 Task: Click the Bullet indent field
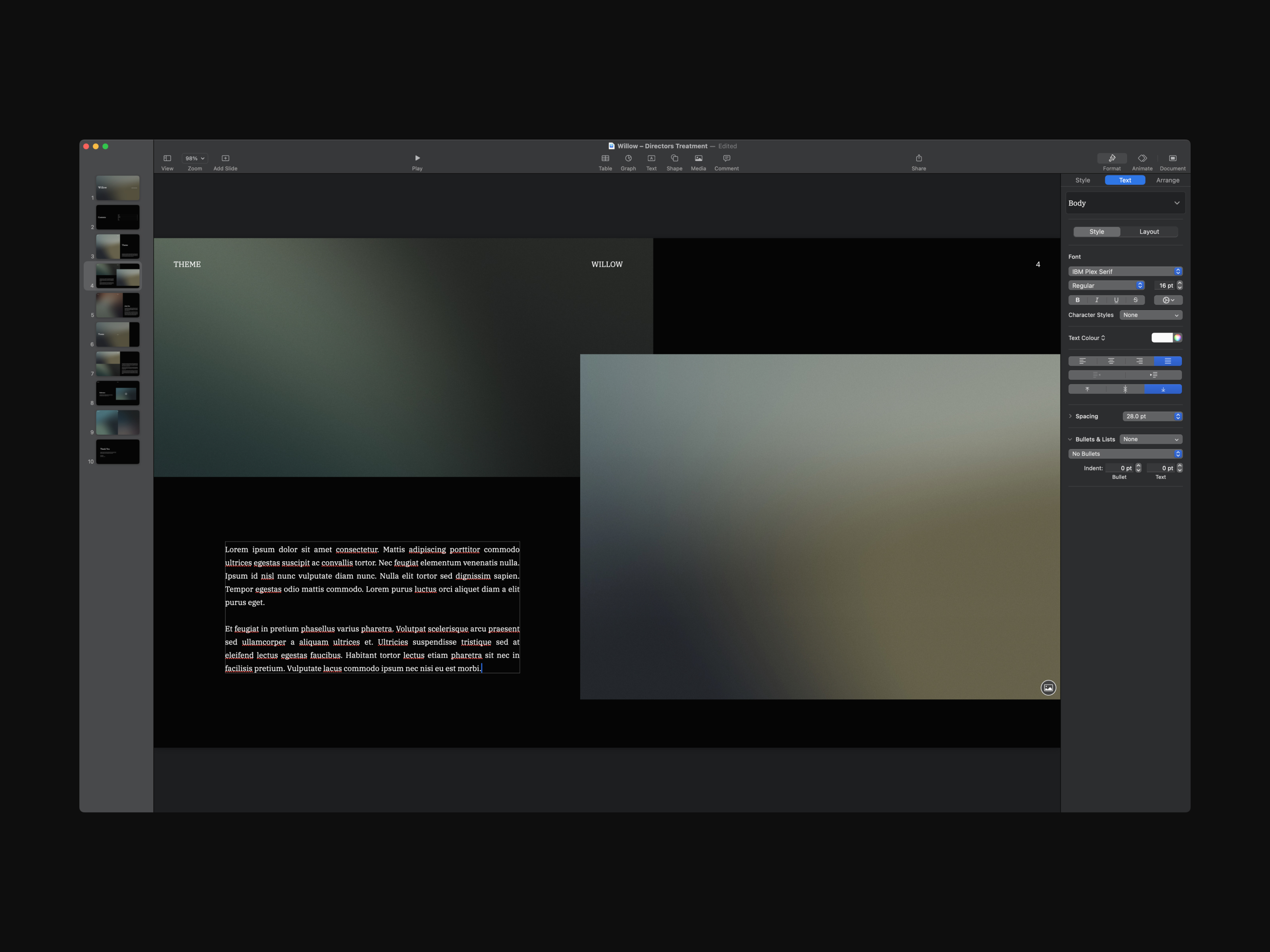[x=1120, y=468]
